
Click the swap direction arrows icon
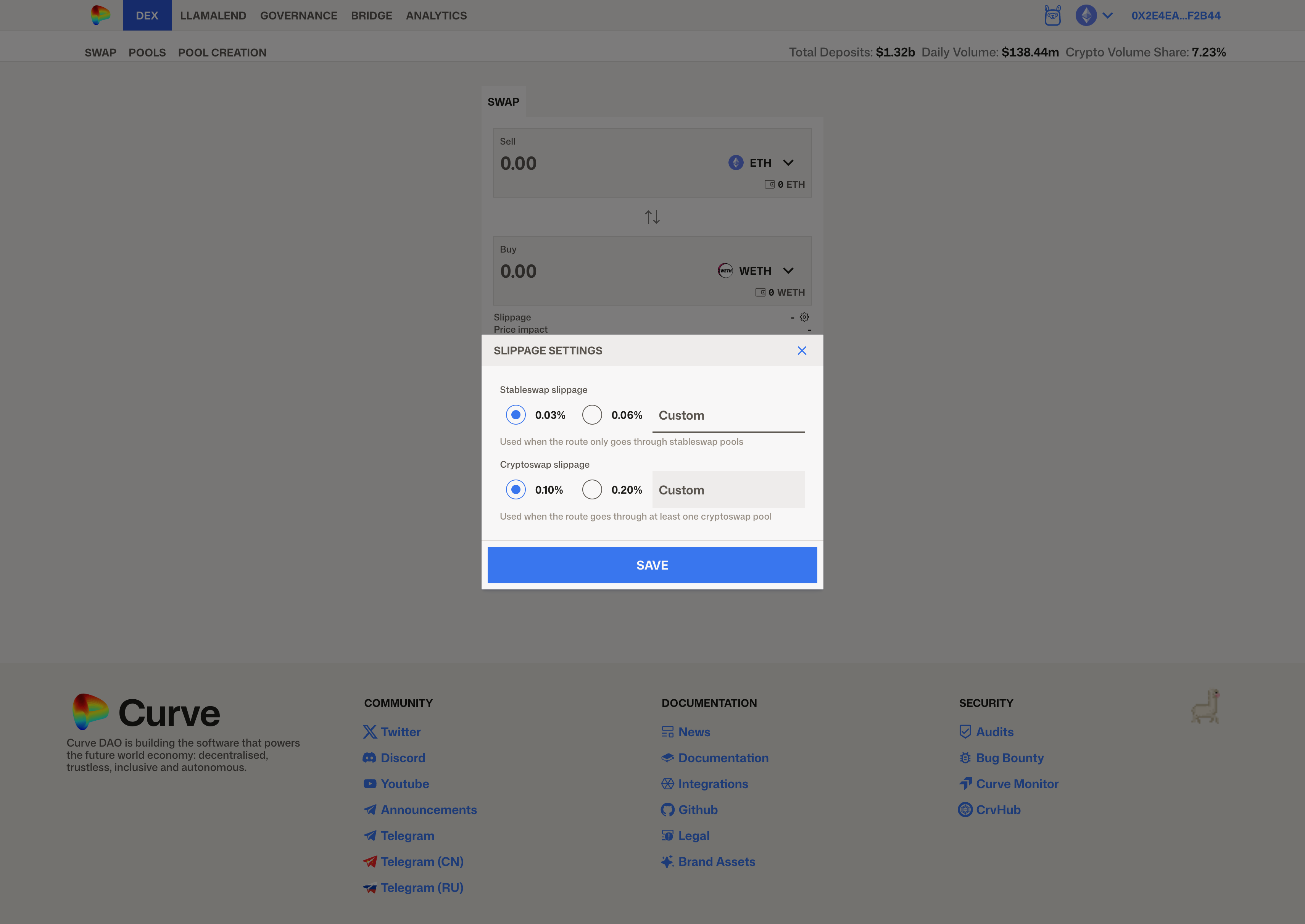[x=652, y=217]
